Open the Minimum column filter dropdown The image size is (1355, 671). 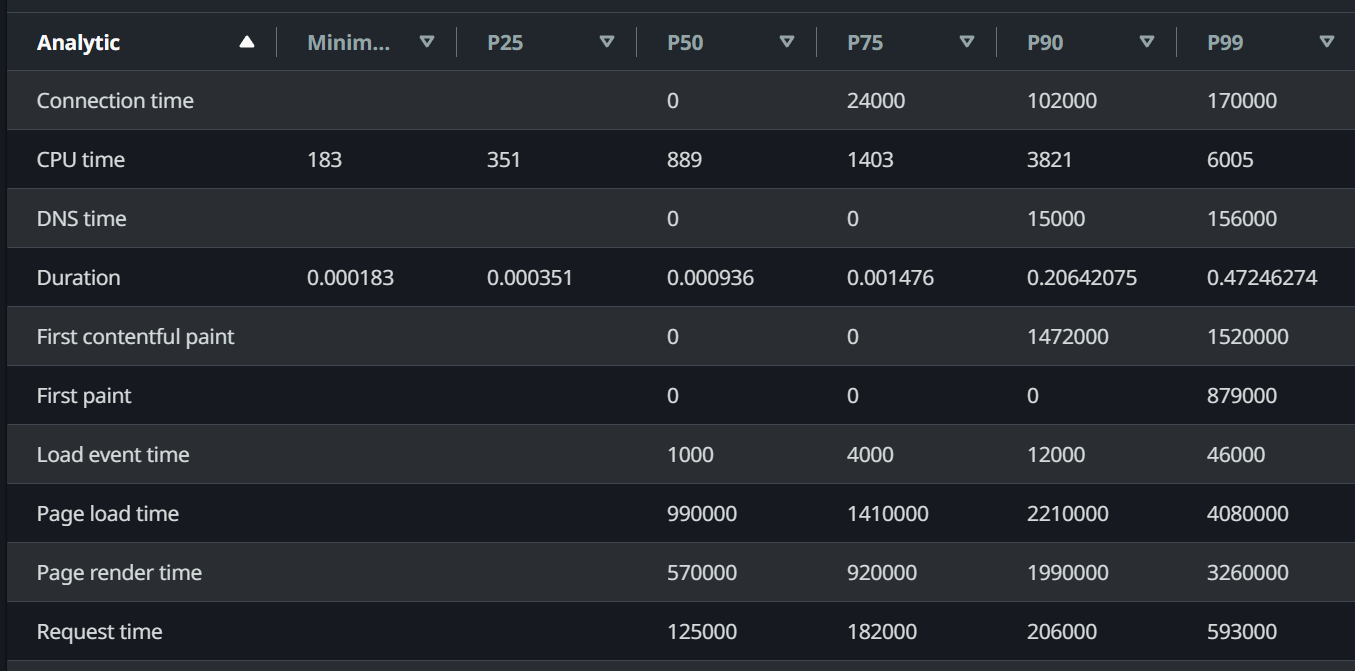click(427, 42)
